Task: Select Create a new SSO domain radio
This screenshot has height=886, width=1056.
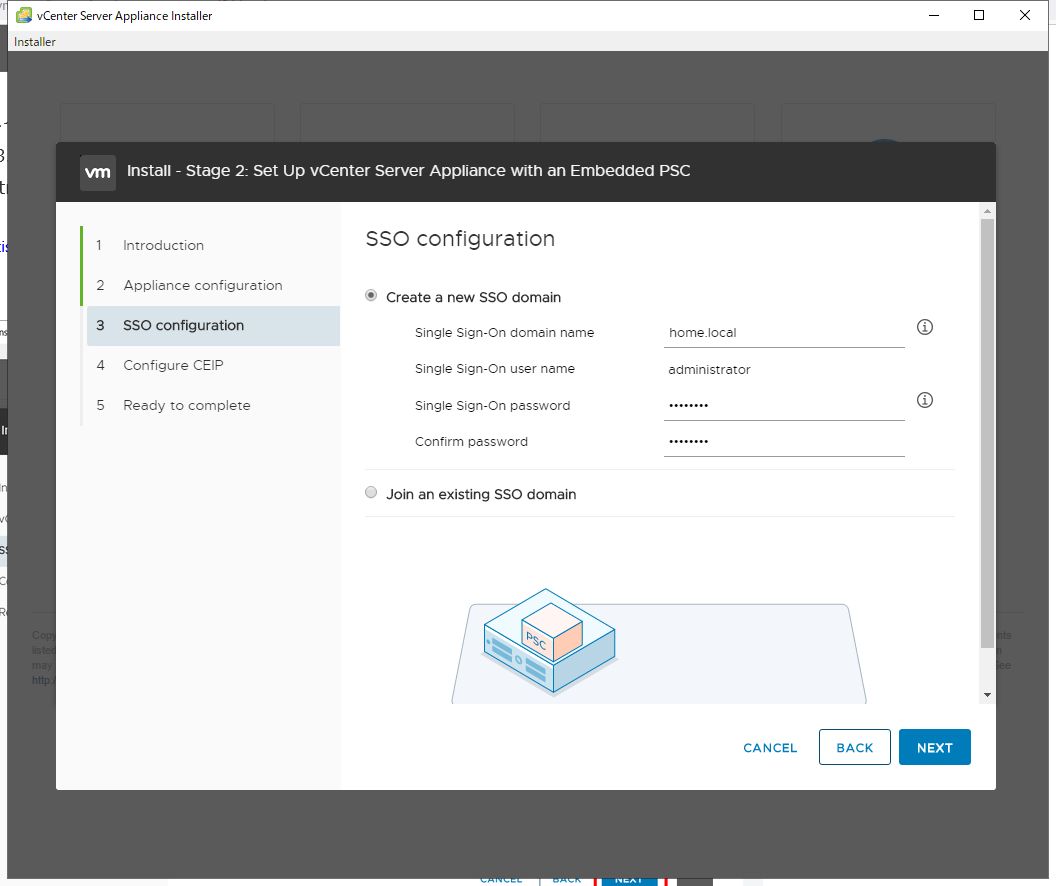Action: [x=371, y=296]
